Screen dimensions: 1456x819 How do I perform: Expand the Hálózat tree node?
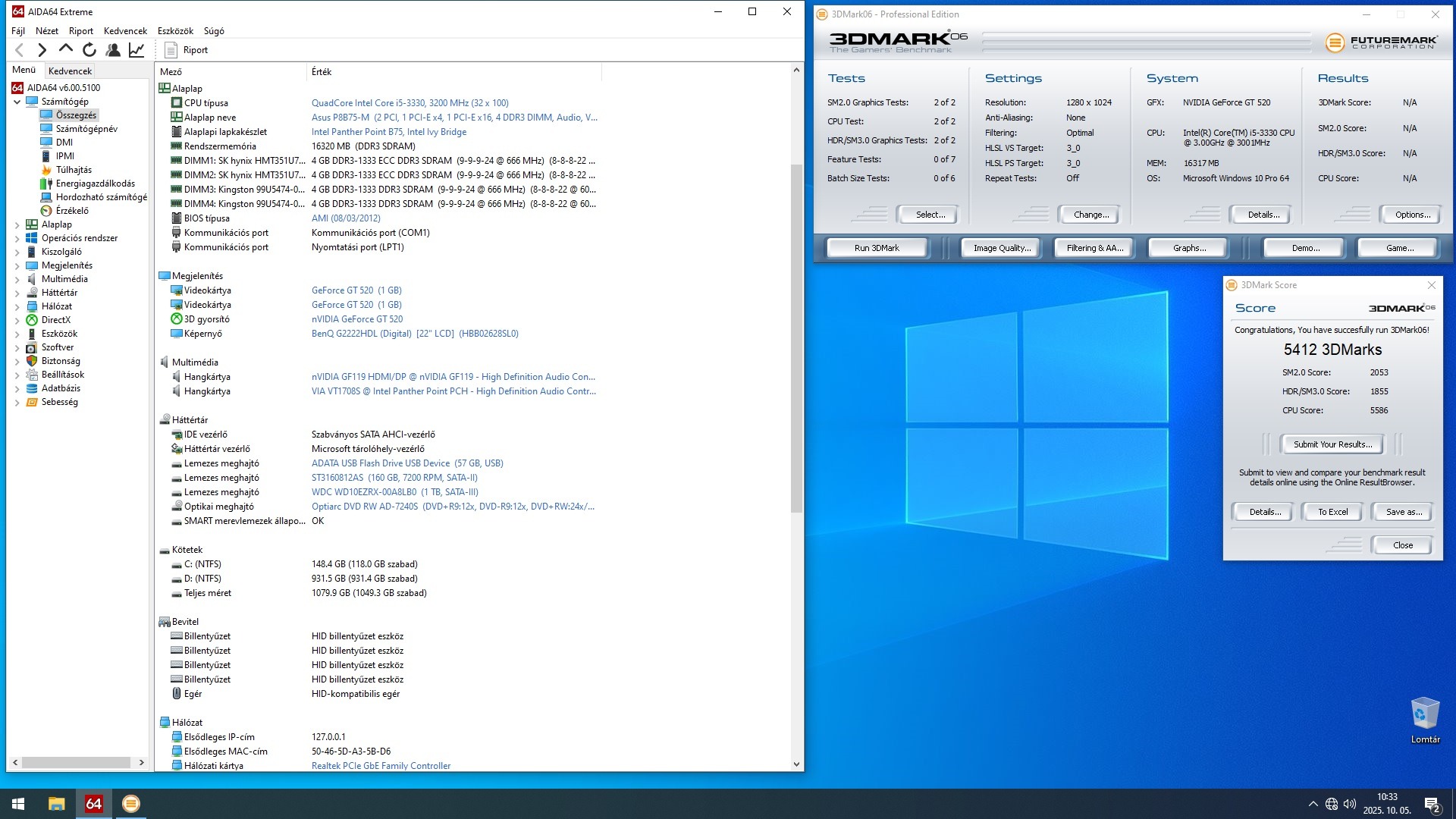click(17, 306)
